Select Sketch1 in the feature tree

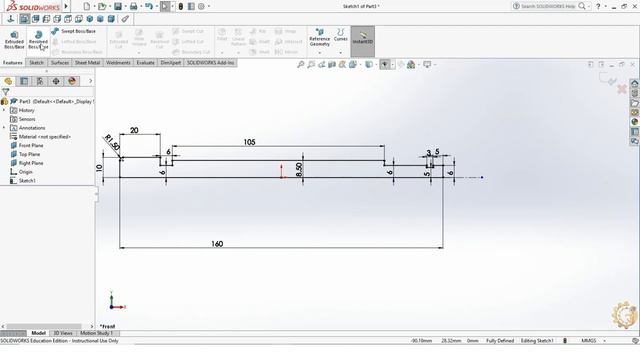click(x=27, y=180)
